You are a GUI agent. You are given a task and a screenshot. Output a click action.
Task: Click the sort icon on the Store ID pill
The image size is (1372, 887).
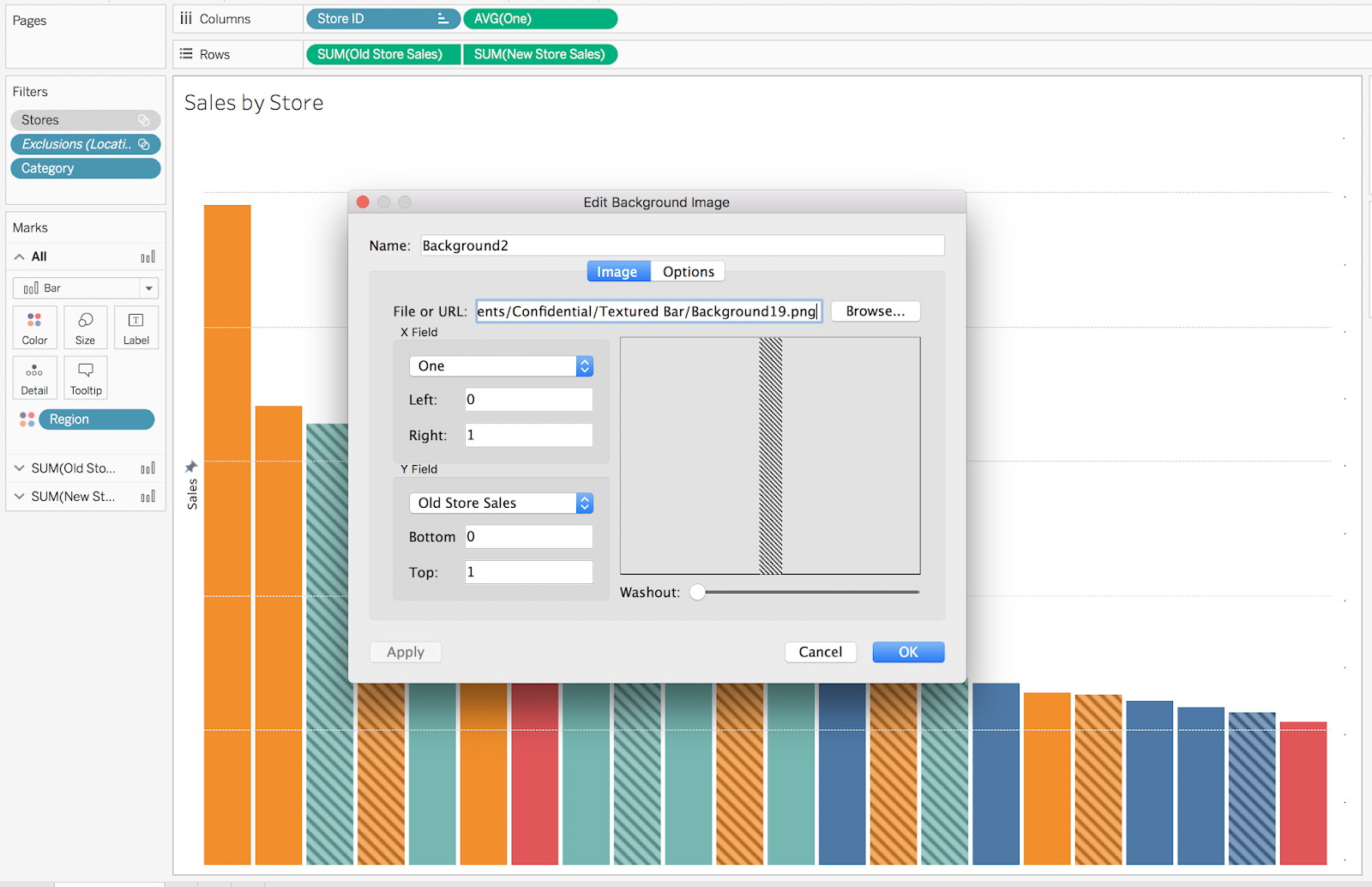coord(445,18)
